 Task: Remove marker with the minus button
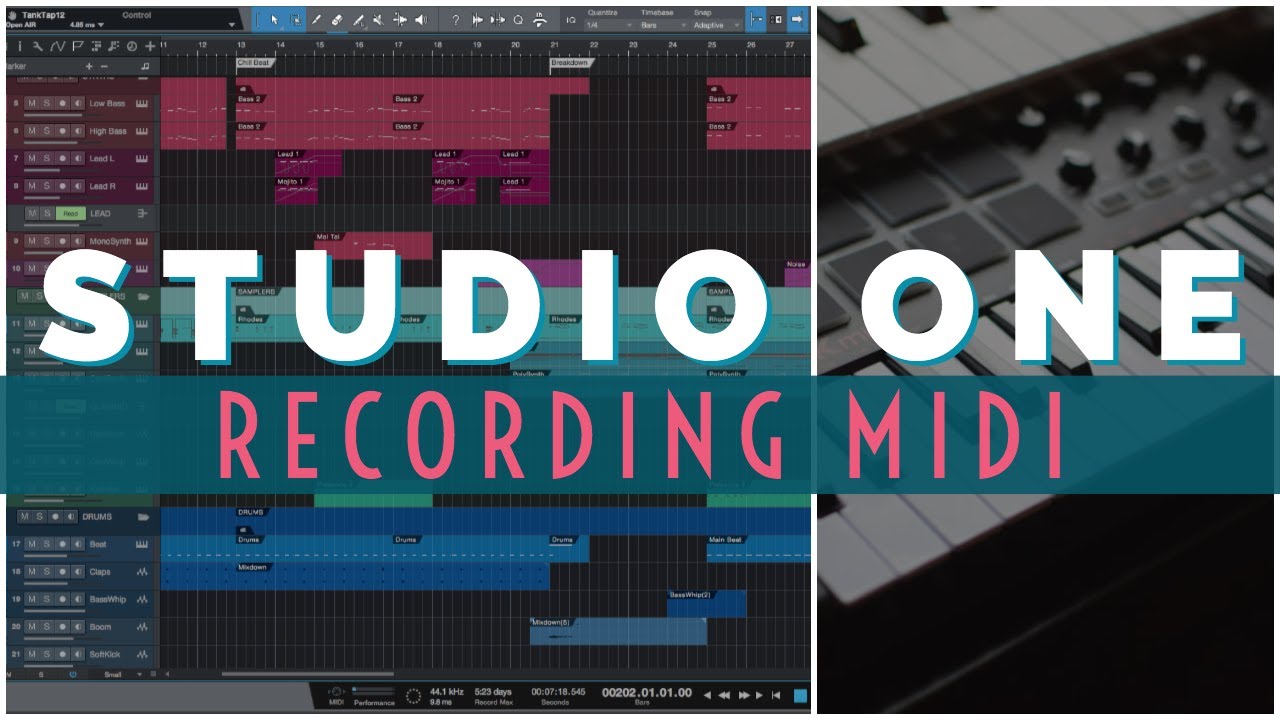click(x=104, y=66)
